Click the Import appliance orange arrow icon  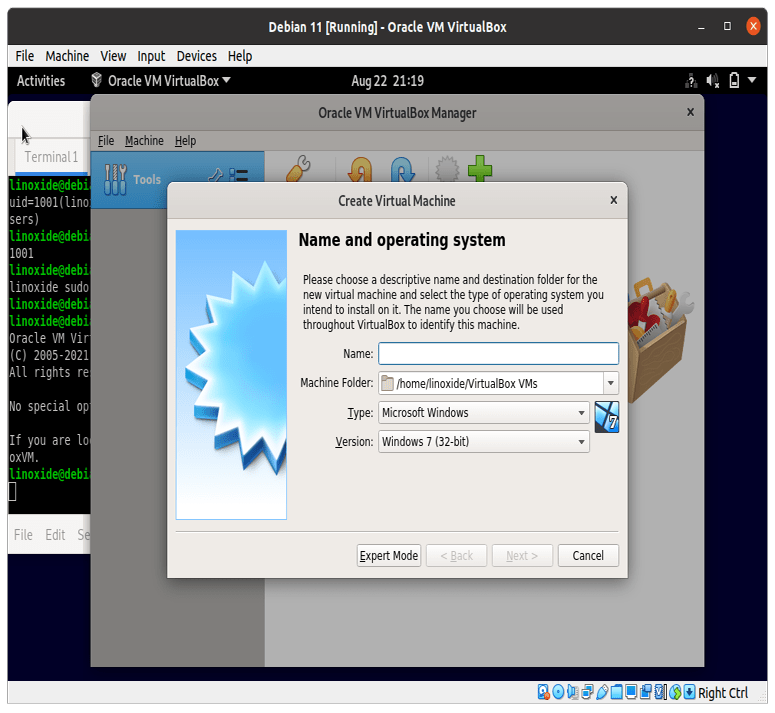tap(360, 169)
